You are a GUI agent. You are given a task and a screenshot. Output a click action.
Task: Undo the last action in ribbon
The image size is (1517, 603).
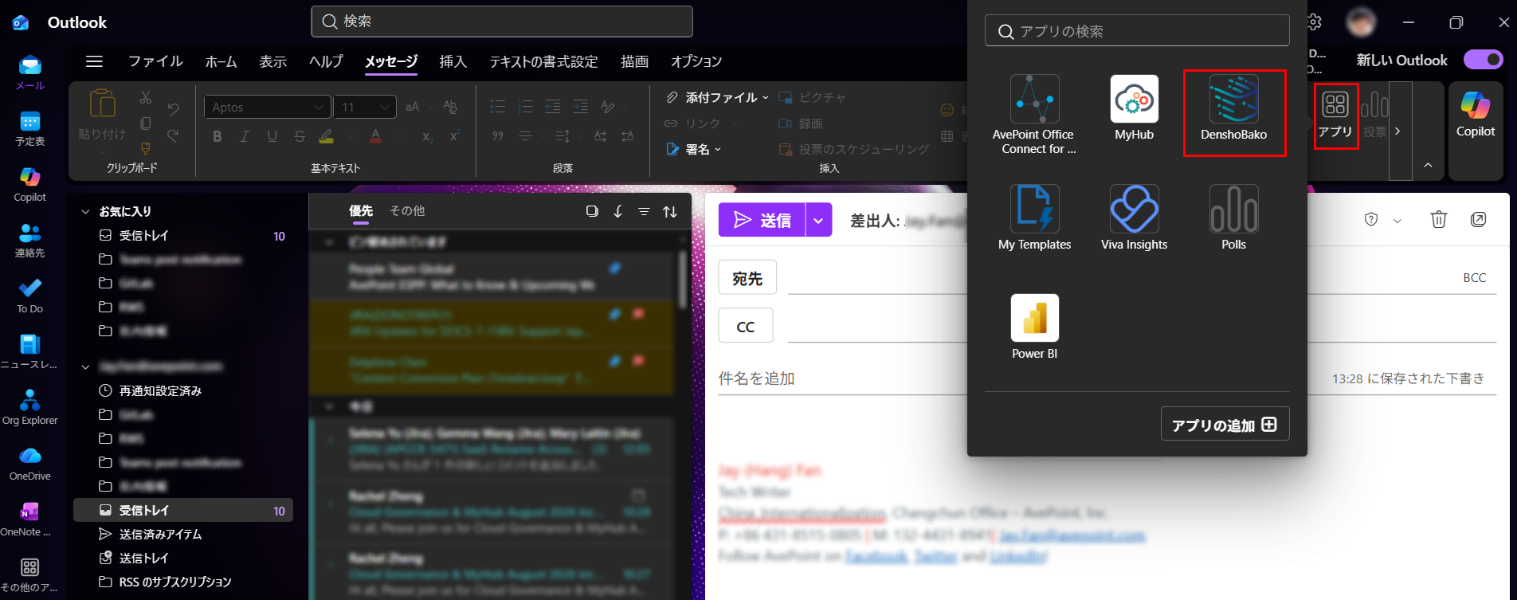[174, 107]
